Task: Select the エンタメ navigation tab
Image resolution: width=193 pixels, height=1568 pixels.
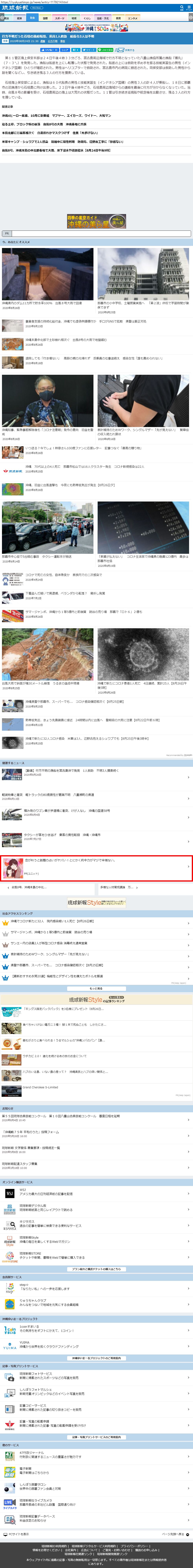Action: [133, 18]
